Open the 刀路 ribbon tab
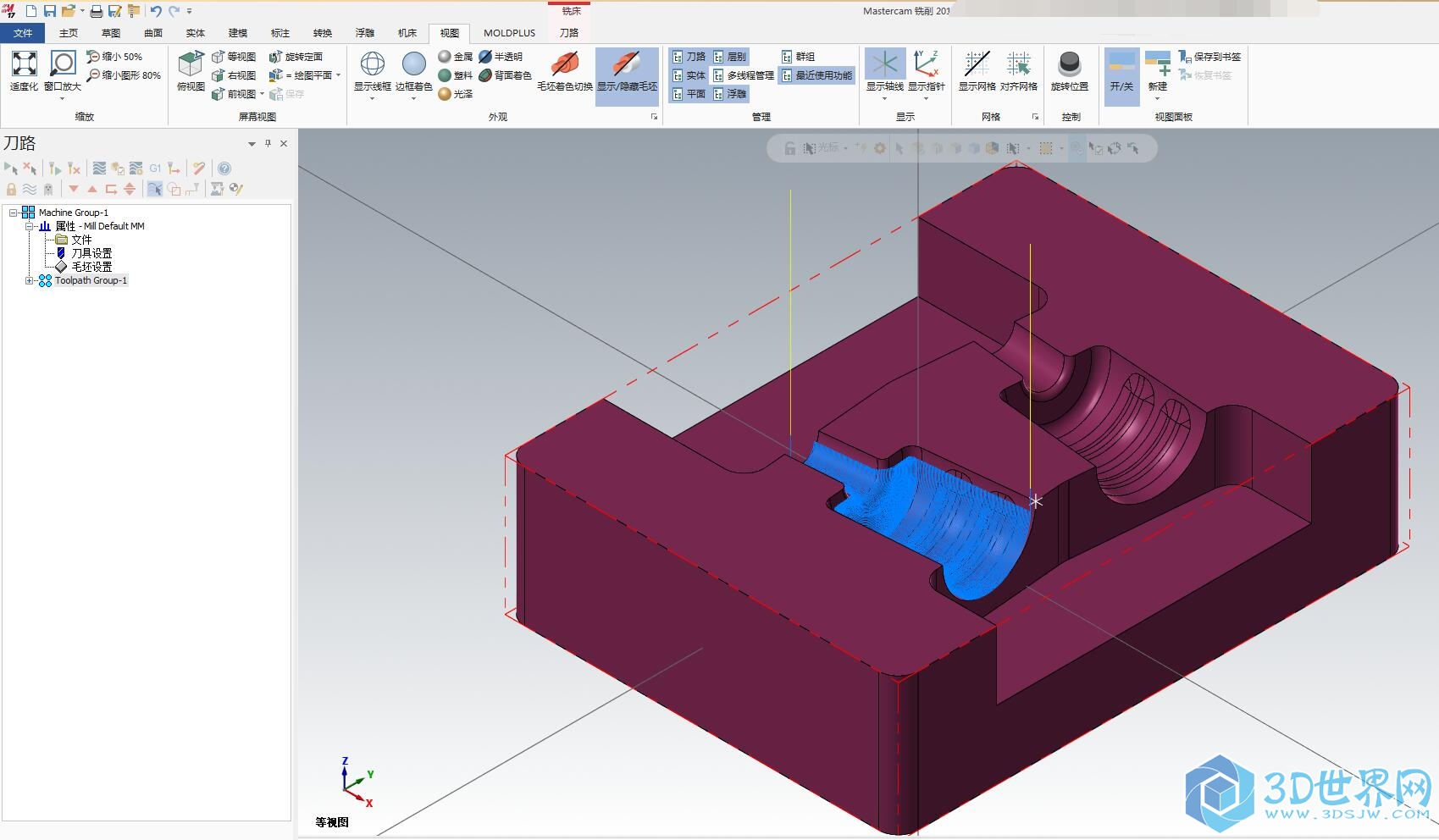Image resolution: width=1439 pixels, height=840 pixels. [x=569, y=33]
